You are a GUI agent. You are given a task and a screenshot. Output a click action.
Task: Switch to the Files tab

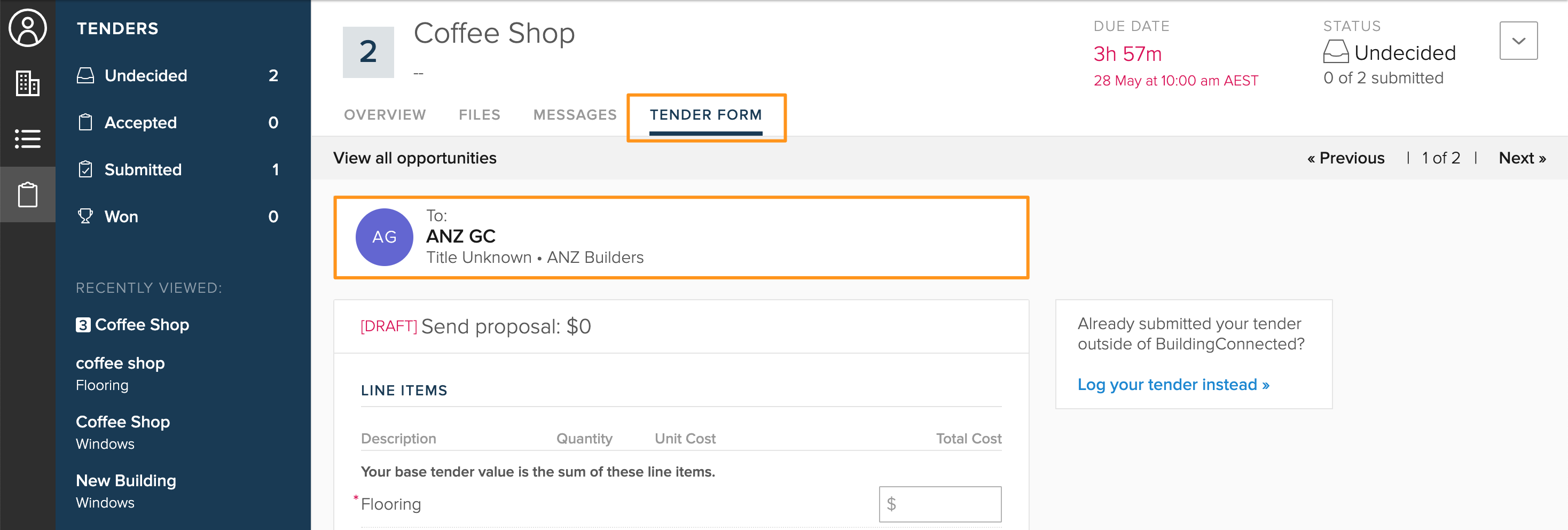[x=480, y=114]
